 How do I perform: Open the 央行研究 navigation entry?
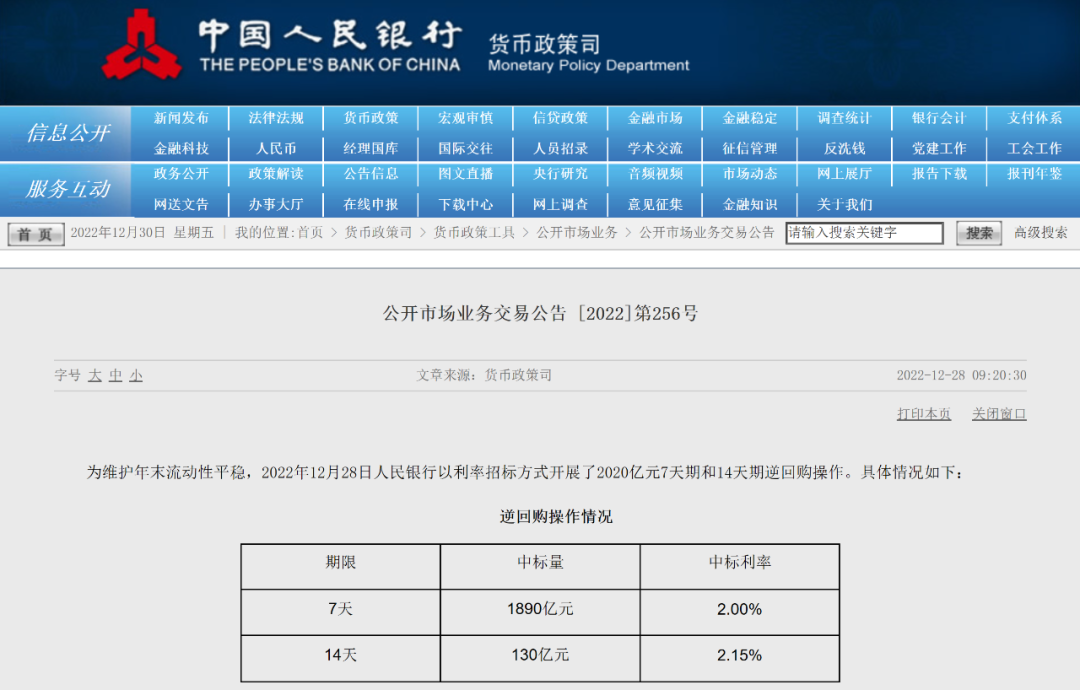[x=560, y=175]
